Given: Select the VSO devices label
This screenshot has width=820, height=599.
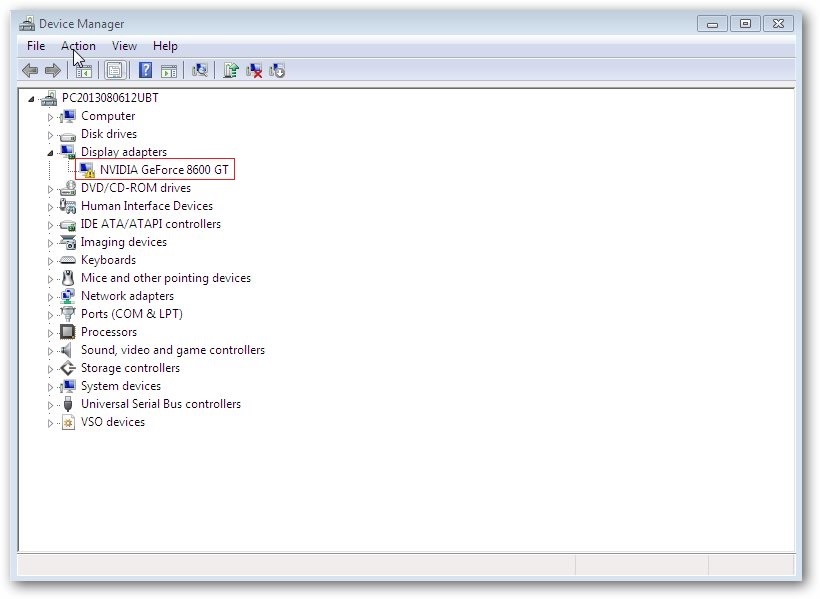Looking at the screenshot, I should pyautogui.click(x=113, y=422).
